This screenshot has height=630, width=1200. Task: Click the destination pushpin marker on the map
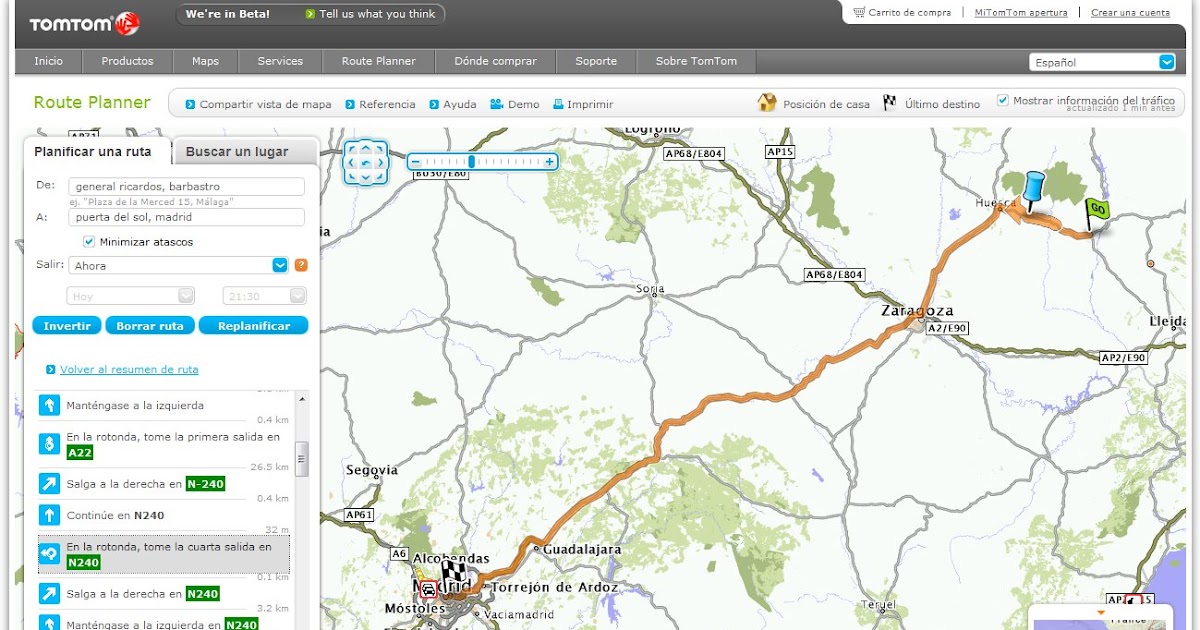coord(1035,185)
